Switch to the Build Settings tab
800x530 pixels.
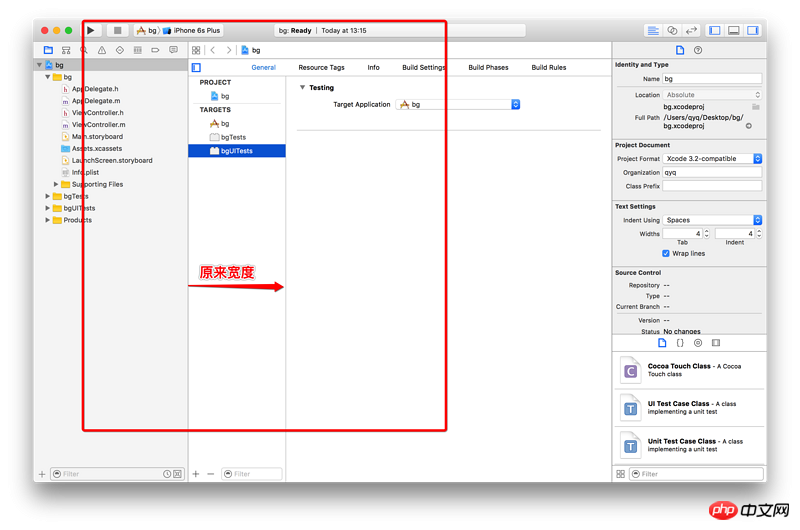pos(423,67)
